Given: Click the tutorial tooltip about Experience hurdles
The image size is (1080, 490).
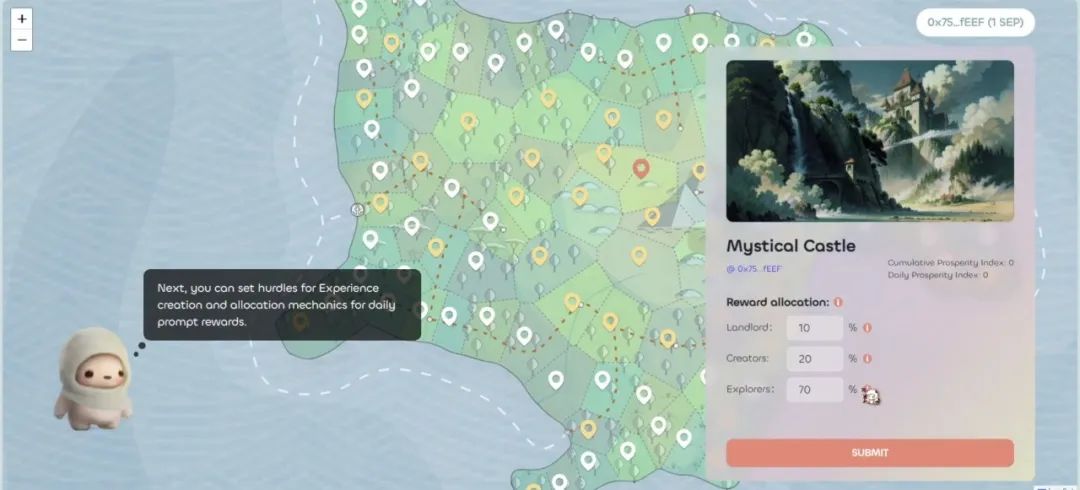Looking at the screenshot, I should click(281, 305).
